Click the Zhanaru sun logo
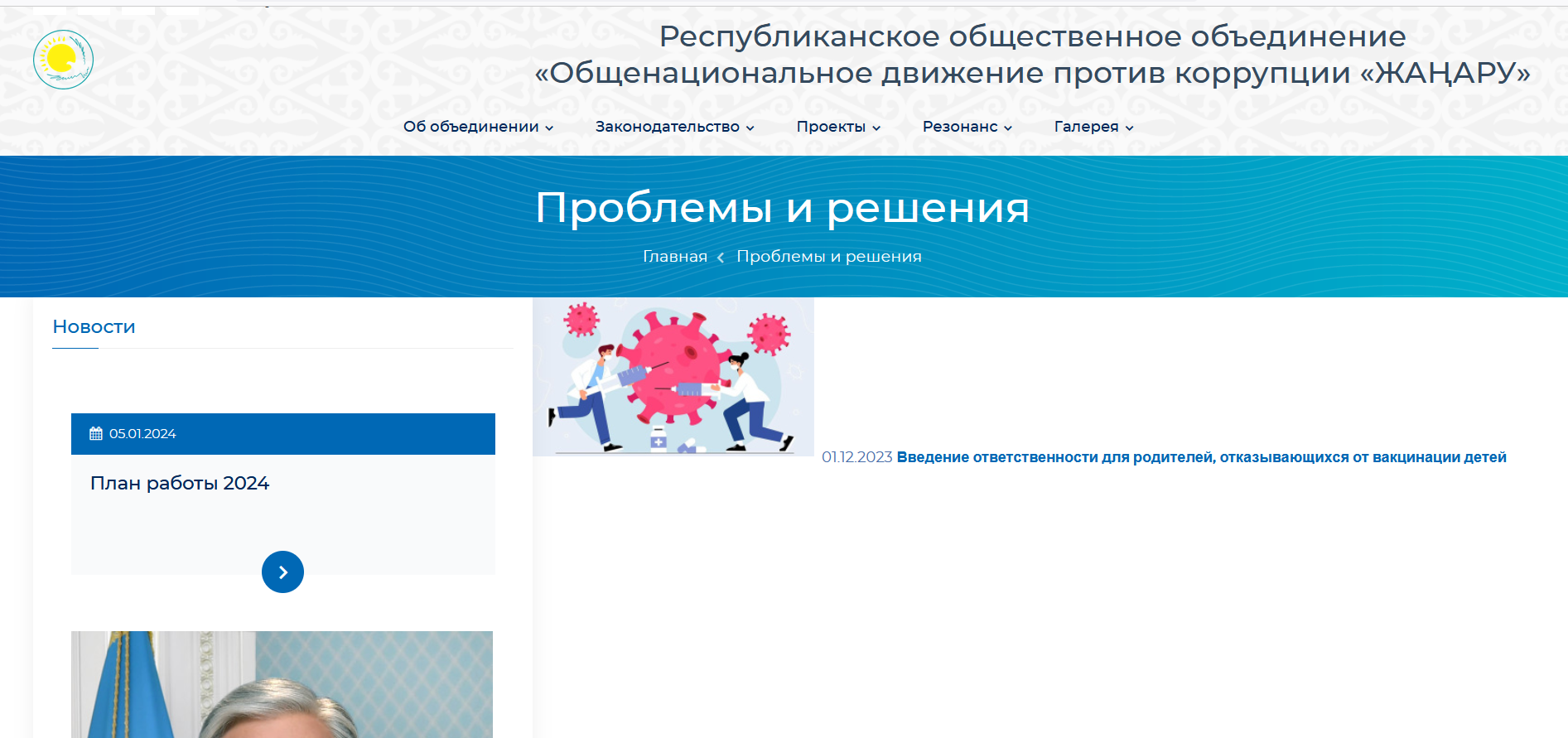The image size is (1568, 738). click(63, 60)
